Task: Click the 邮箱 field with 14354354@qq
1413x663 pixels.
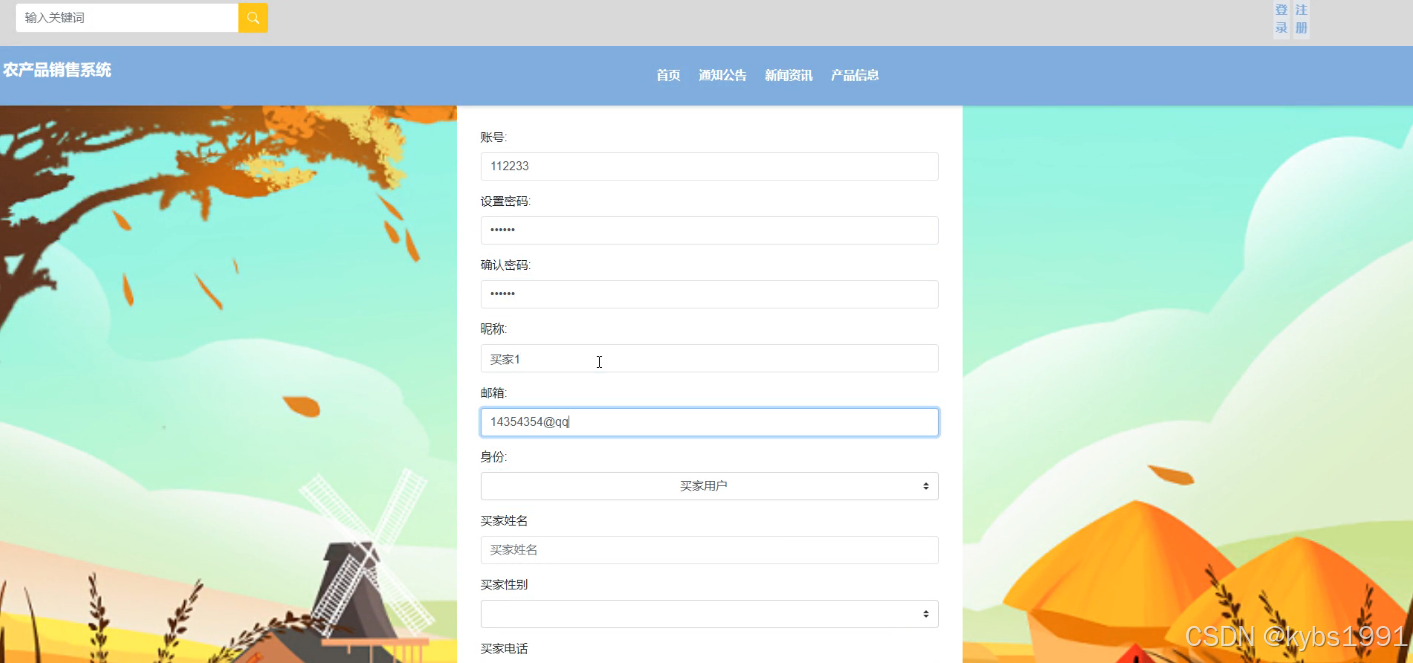Action: tap(709, 422)
